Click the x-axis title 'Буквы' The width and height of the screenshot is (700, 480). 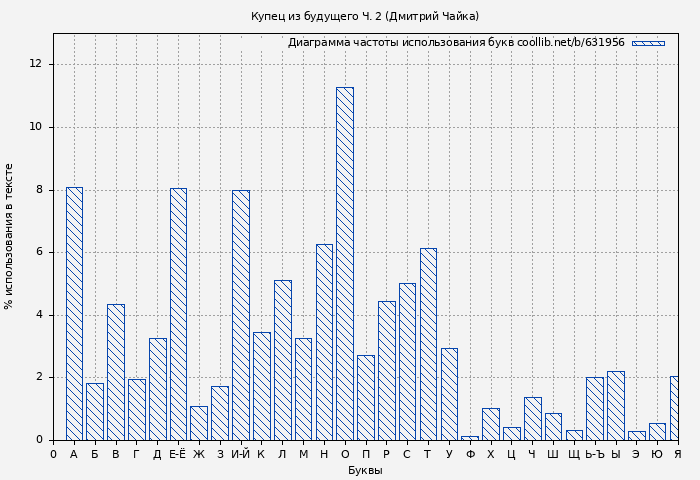pyautogui.click(x=365, y=470)
